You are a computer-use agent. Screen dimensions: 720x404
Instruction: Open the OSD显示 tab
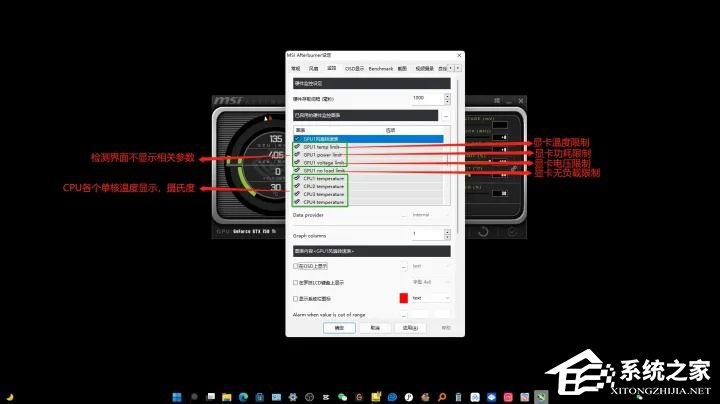(354, 68)
